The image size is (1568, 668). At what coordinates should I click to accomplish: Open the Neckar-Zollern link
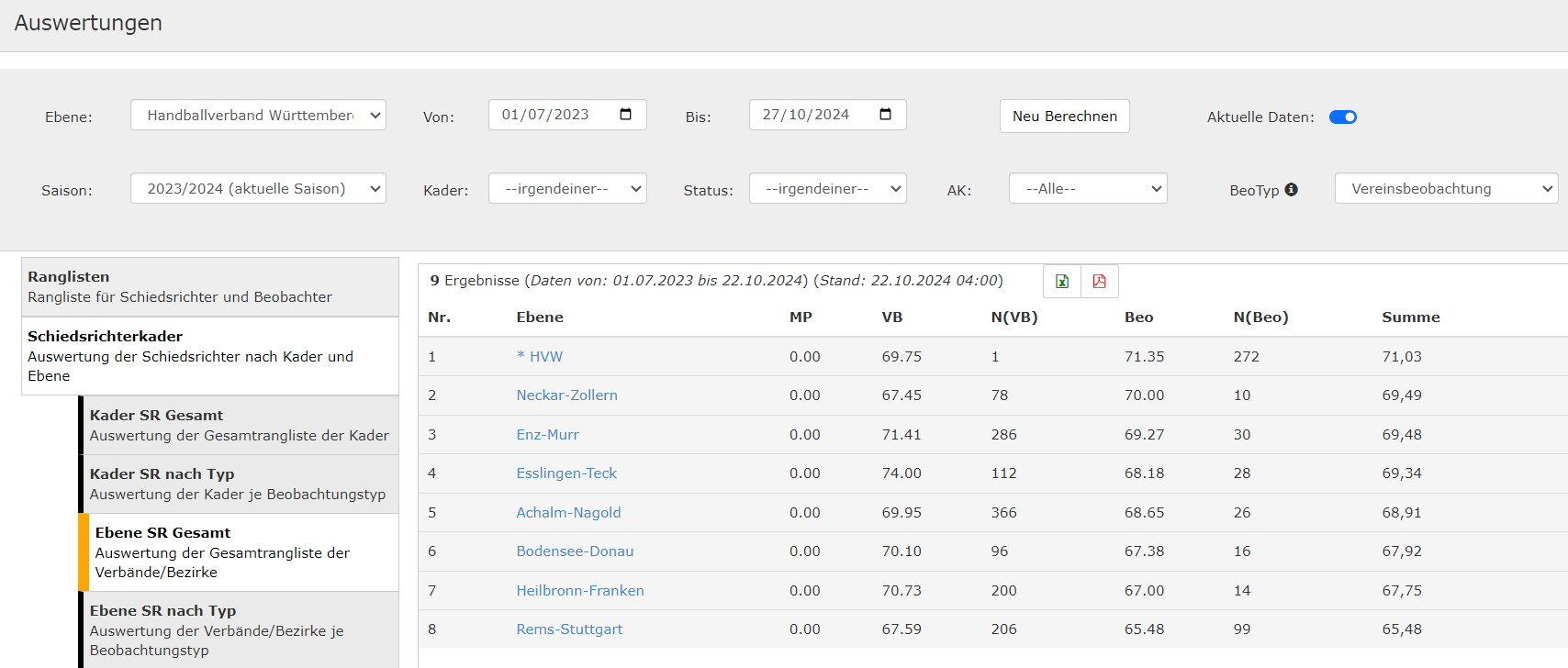pos(566,395)
